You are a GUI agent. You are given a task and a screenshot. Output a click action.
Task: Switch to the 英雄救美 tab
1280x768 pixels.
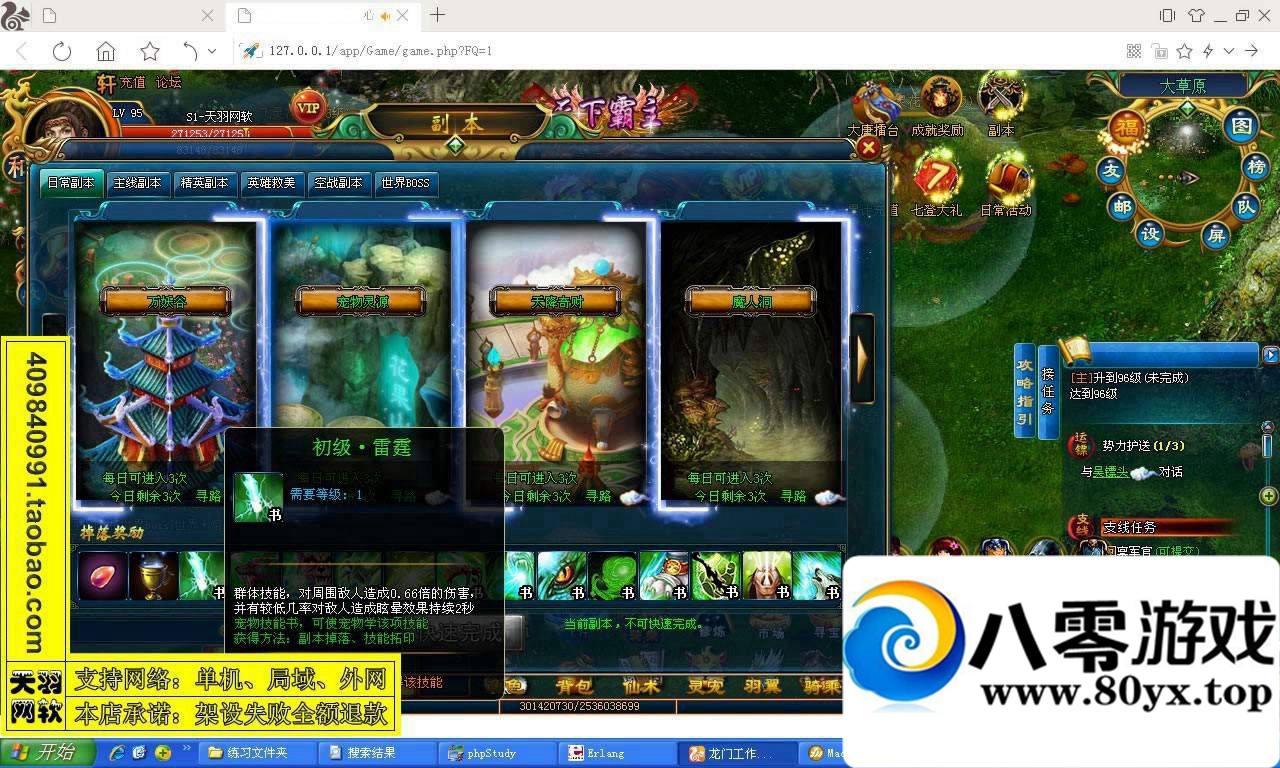point(272,184)
